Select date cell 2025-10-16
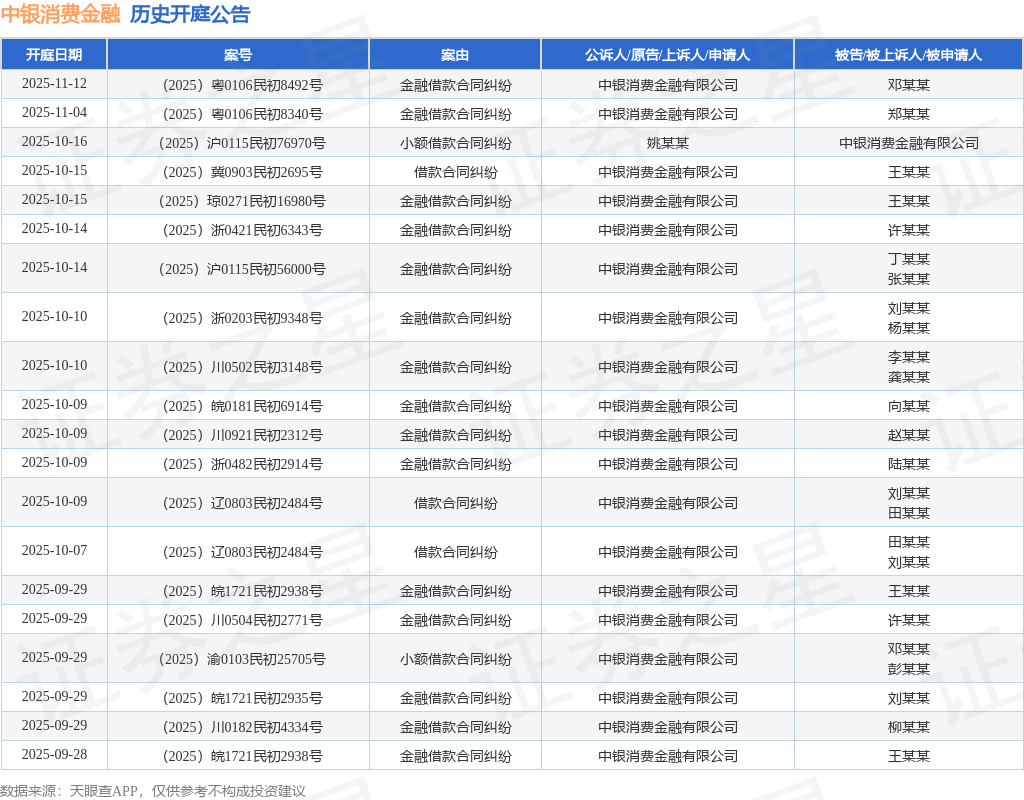 (54, 142)
